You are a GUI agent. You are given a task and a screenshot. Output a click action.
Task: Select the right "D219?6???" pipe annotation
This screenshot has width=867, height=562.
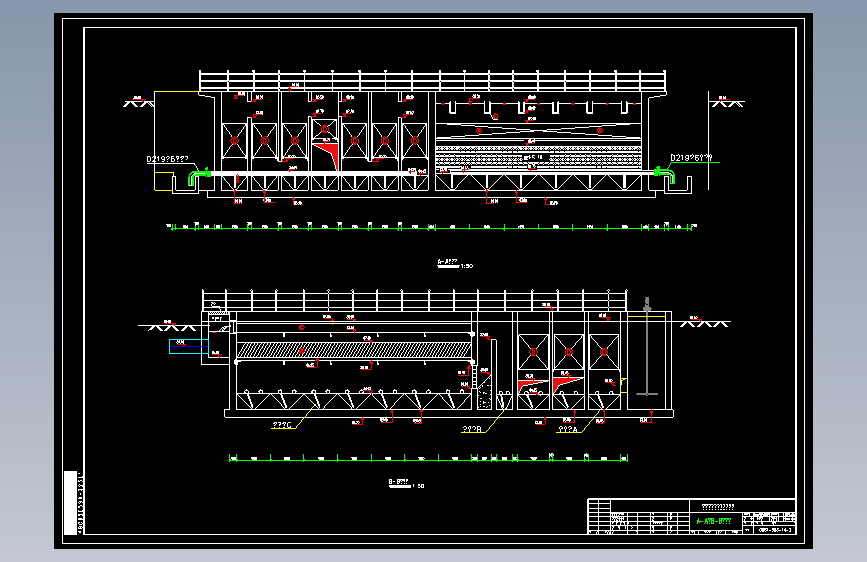691,158
